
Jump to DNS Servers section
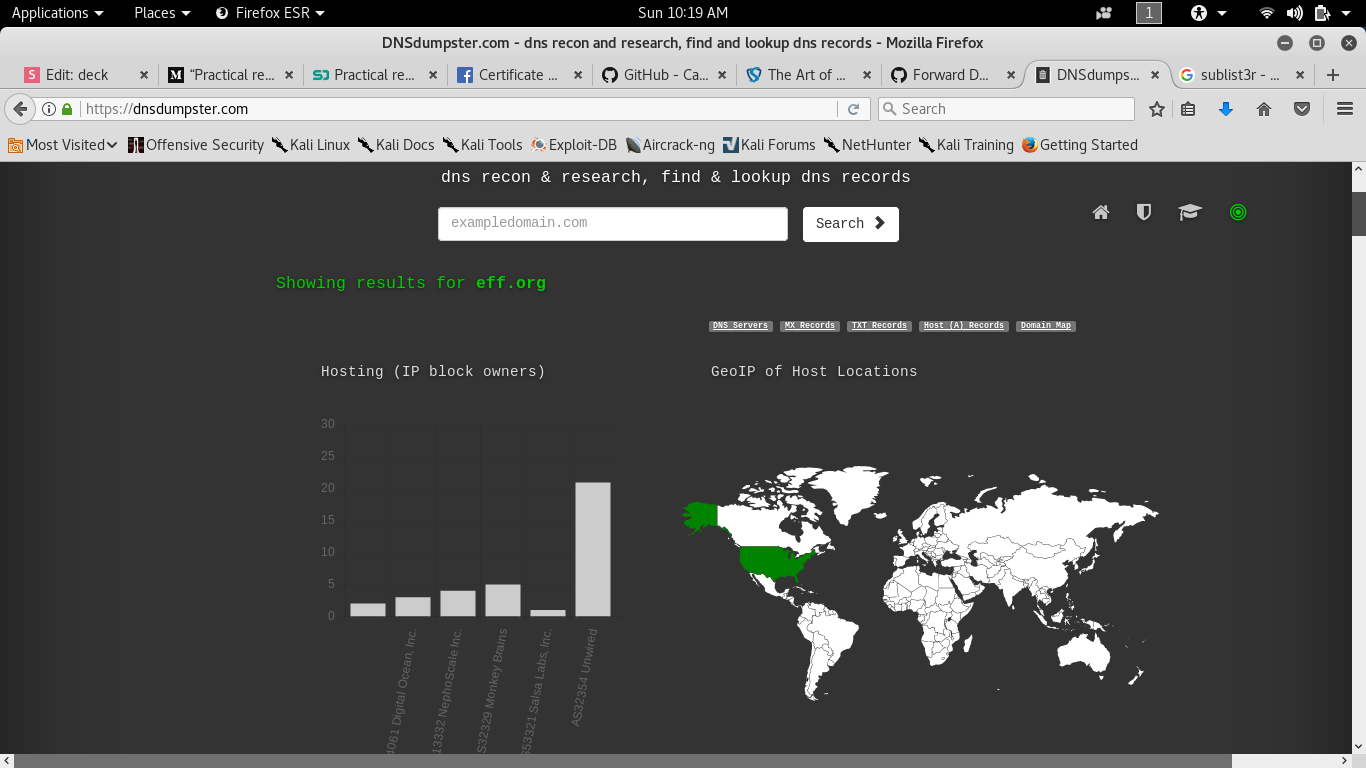[740, 326]
